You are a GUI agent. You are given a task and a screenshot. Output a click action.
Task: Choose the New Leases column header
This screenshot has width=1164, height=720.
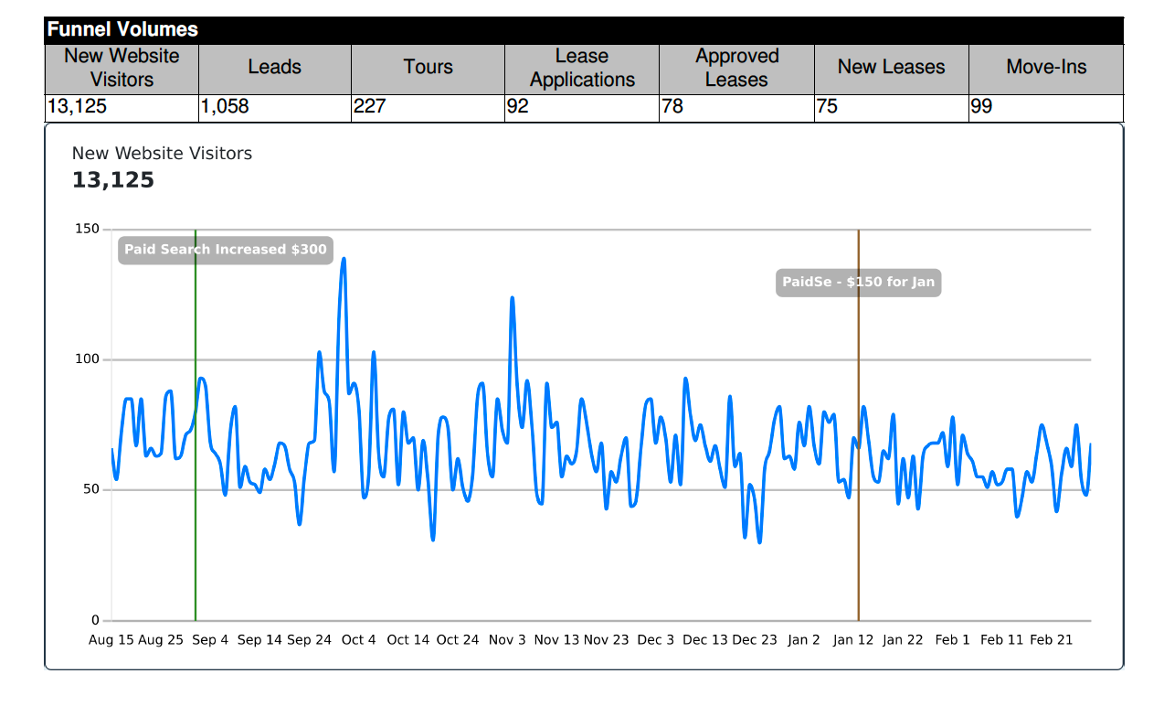point(891,68)
